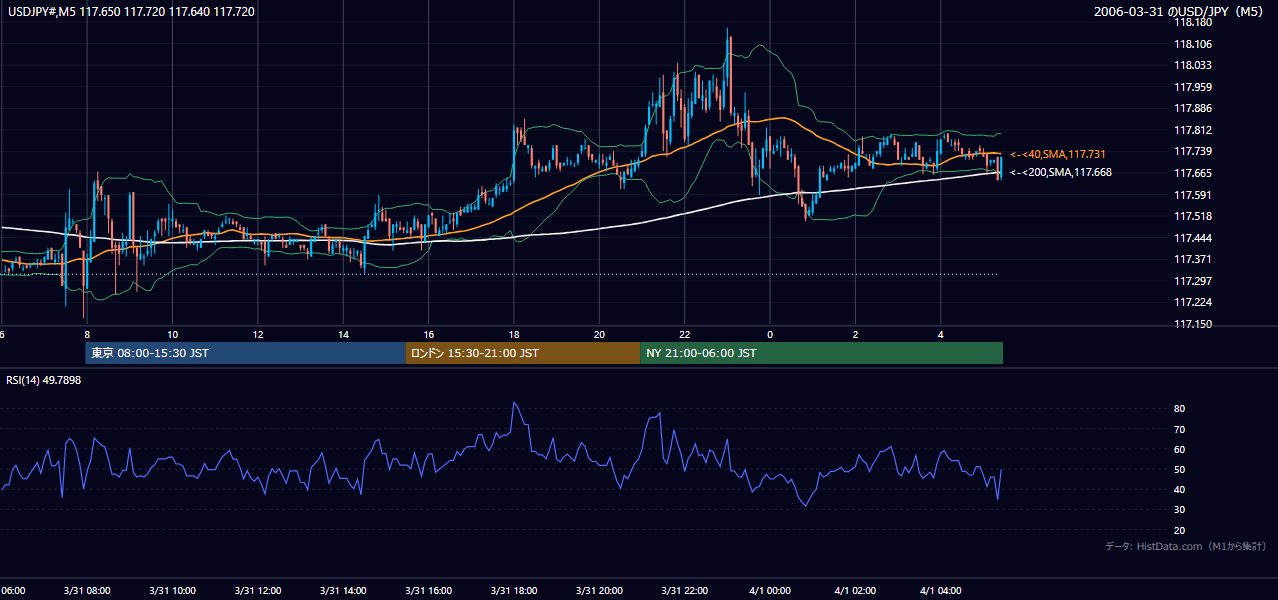
Task: Click the 3/31 08:00 bottom time label
Action: coord(88,591)
